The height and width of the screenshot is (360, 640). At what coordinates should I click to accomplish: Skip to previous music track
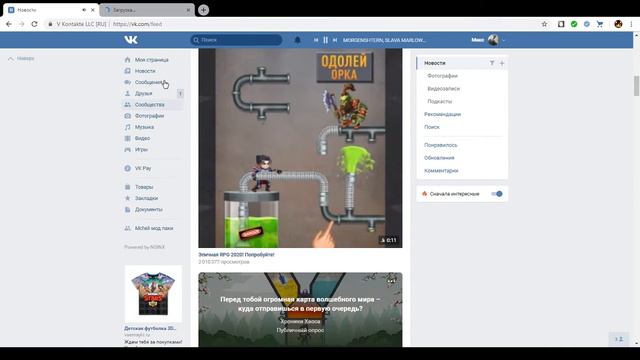(316, 40)
